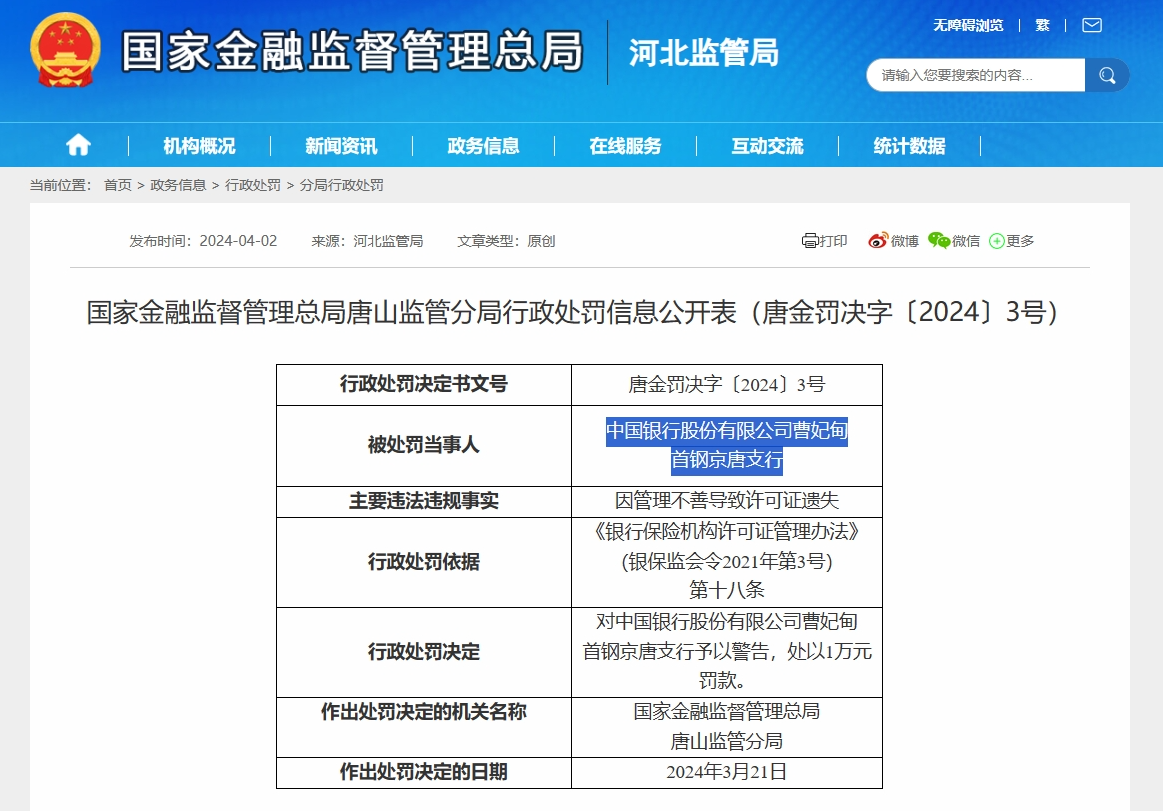Go to 行政处罚 in breadcrumb

(x=253, y=185)
